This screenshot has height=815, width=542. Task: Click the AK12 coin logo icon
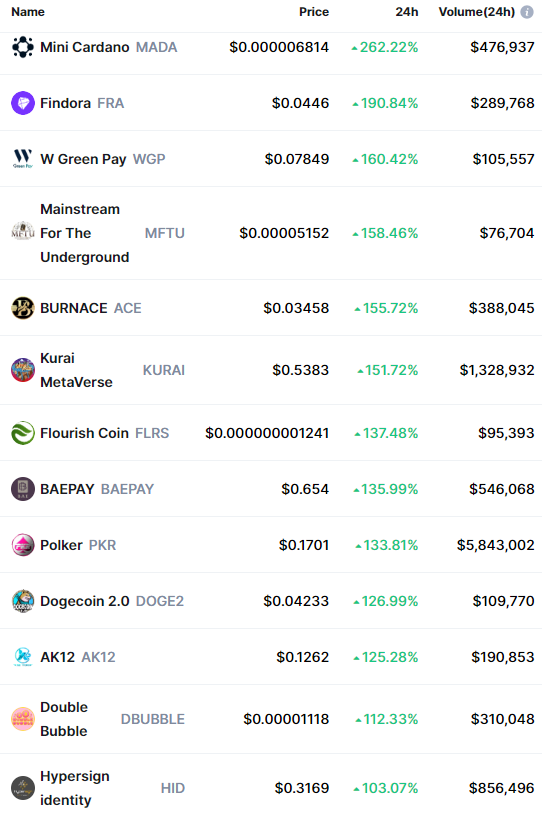[x=23, y=657]
